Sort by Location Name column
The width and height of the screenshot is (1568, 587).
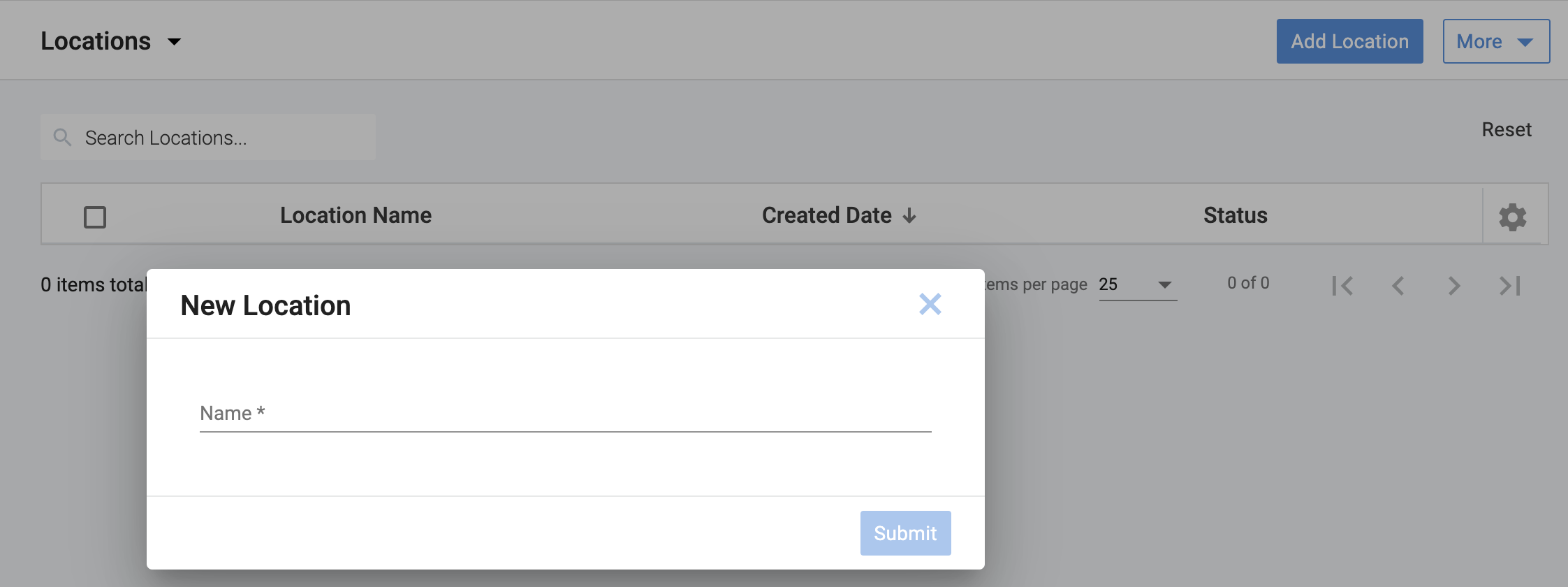(x=356, y=215)
